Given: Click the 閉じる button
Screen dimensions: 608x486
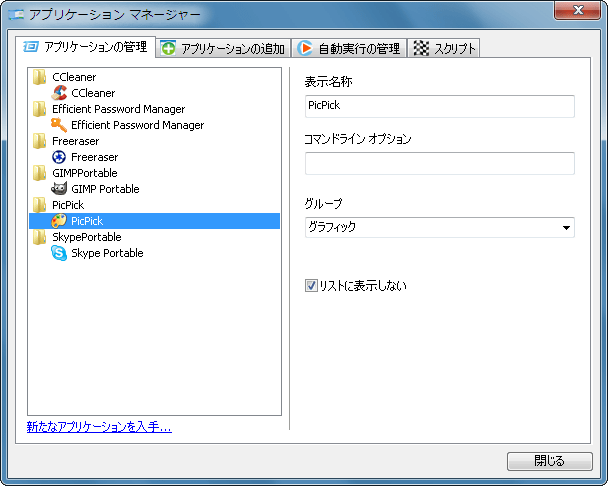Looking at the screenshot, I should pyautogui.click(x=549, y=461).
